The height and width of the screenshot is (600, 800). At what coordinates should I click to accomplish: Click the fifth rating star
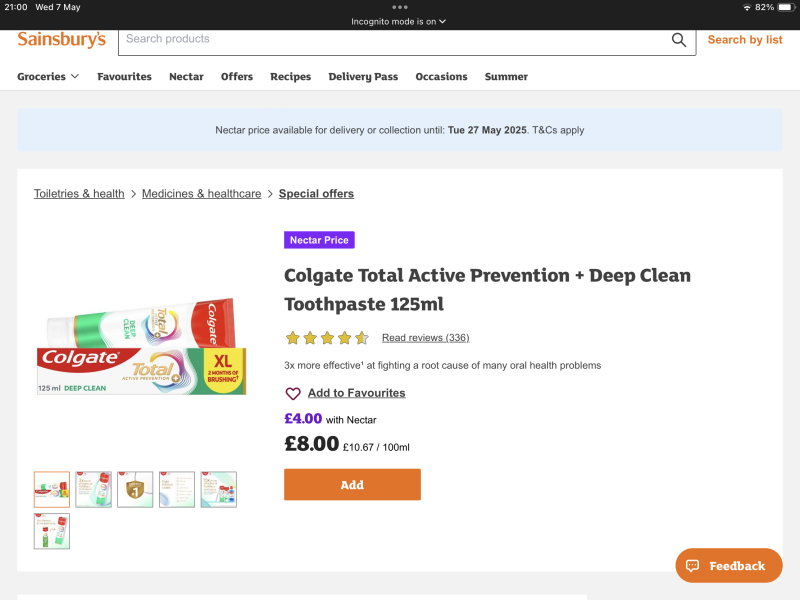362,338
